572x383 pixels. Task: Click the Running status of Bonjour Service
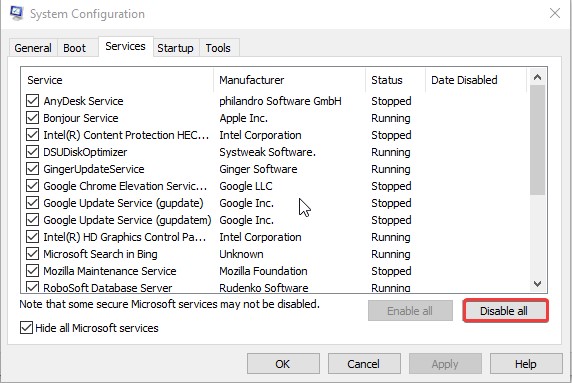coord(391,118)
